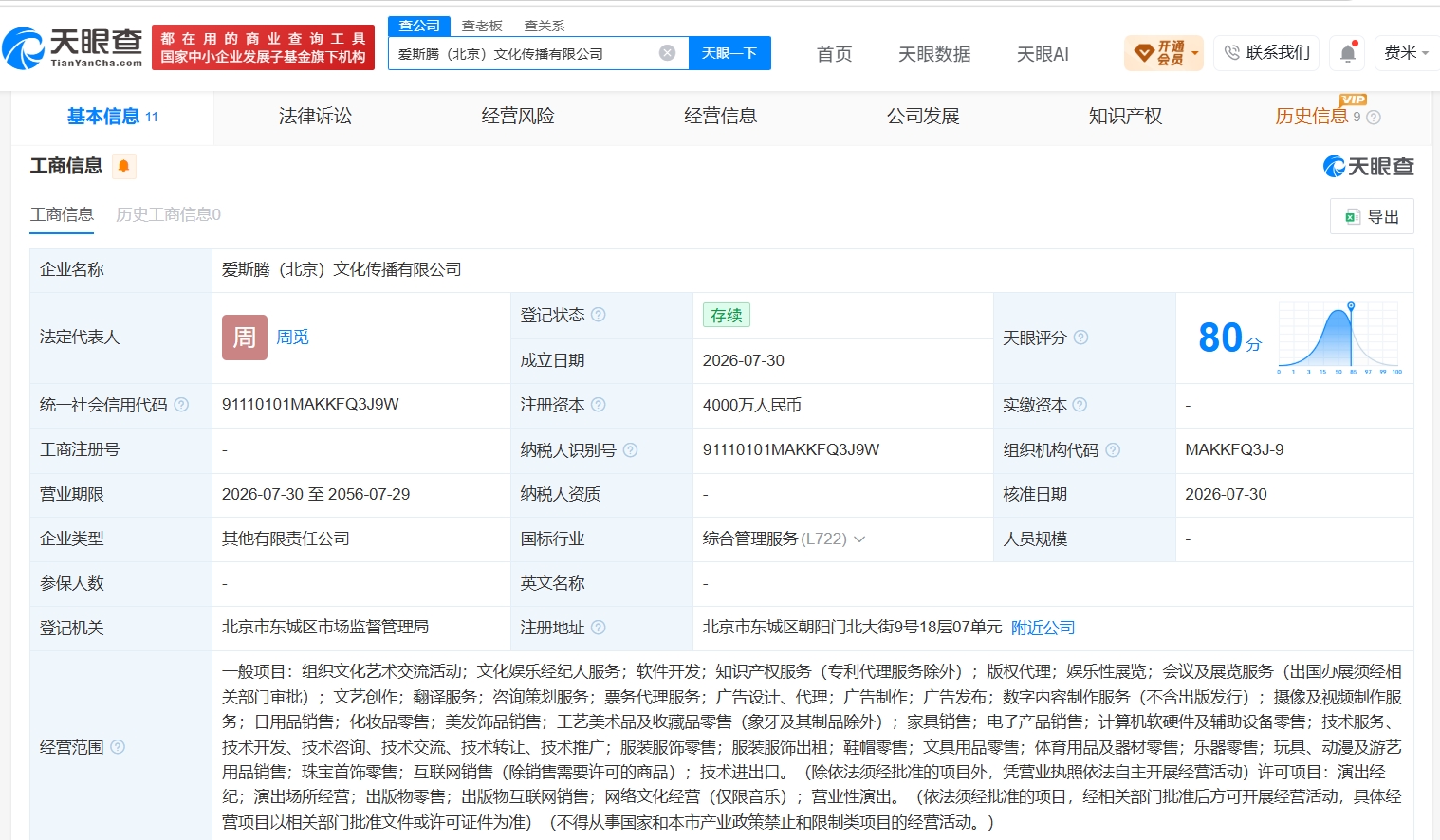
Task: Click help icon next to 注册地址
Action: 599,628
